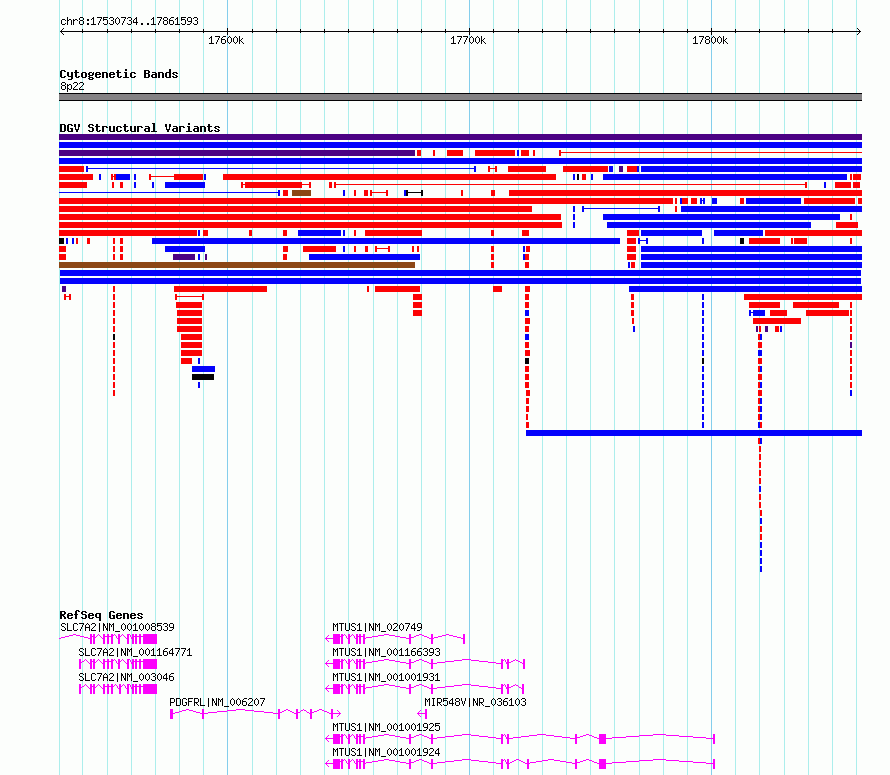Click the topmost purple full-width variant bar

pos(460,137)
